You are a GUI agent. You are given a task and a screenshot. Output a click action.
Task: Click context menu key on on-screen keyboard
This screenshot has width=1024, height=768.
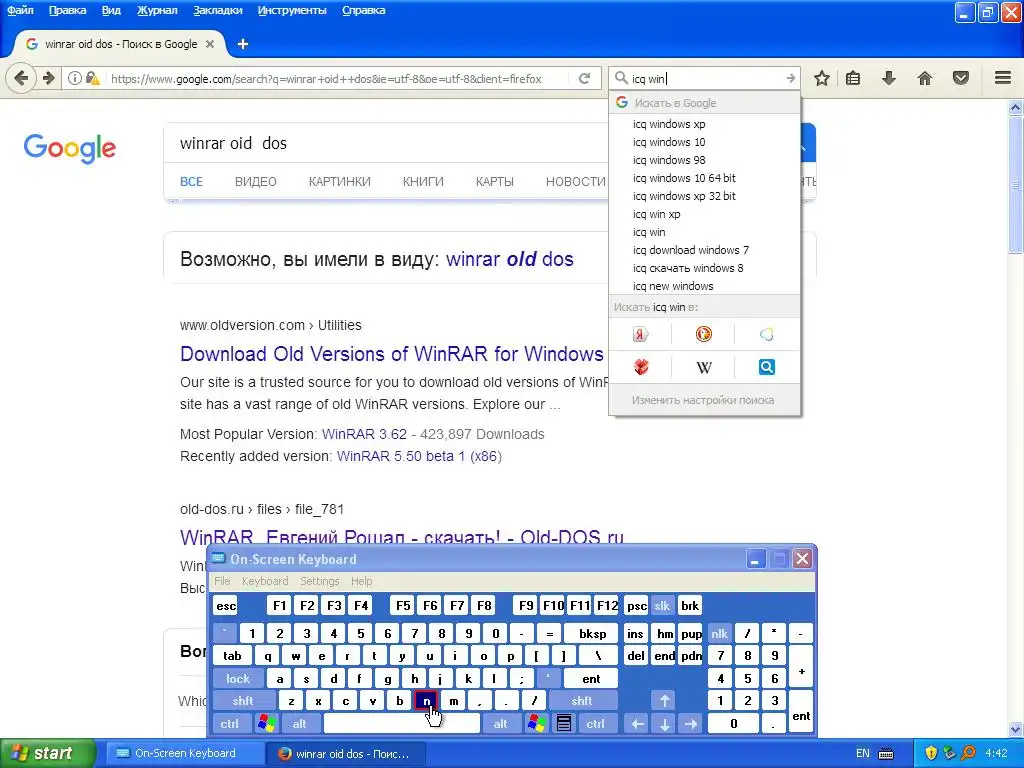point(564,724)
